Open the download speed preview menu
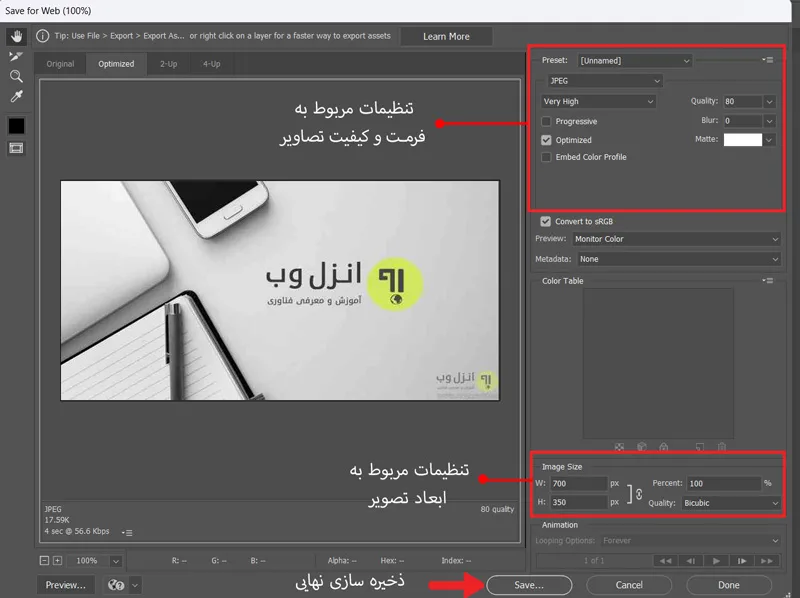Screen dimensions: 800x598 127,532
